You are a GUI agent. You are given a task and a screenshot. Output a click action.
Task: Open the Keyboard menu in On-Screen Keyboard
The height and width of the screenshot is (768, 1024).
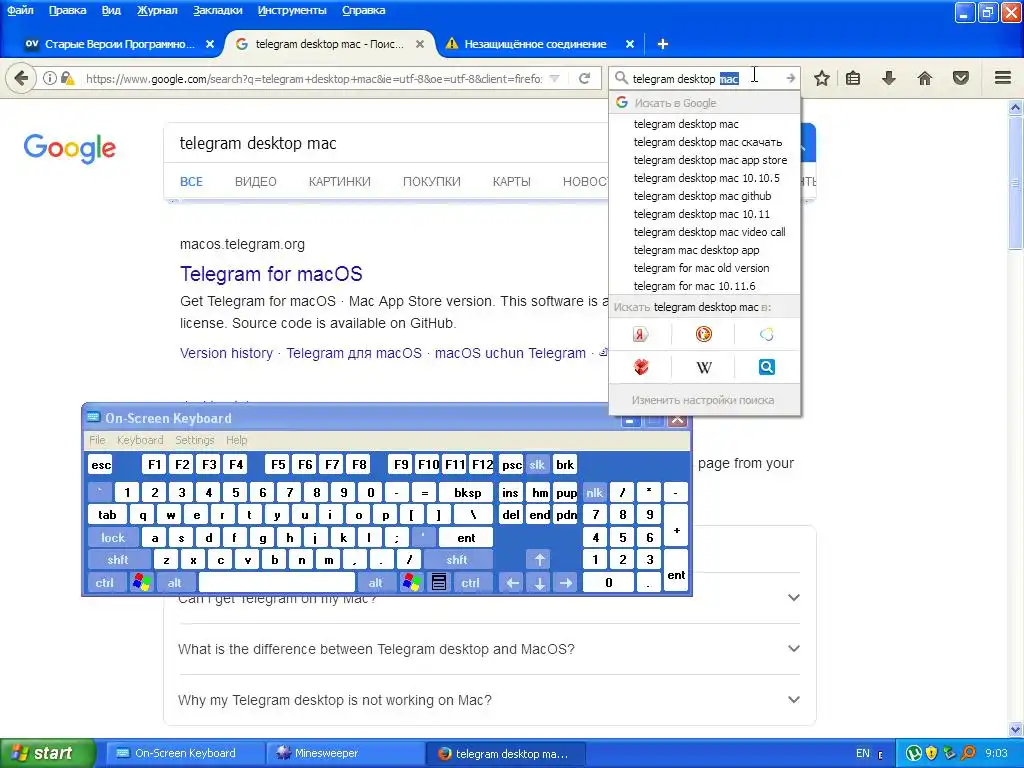tap(140, 440)
